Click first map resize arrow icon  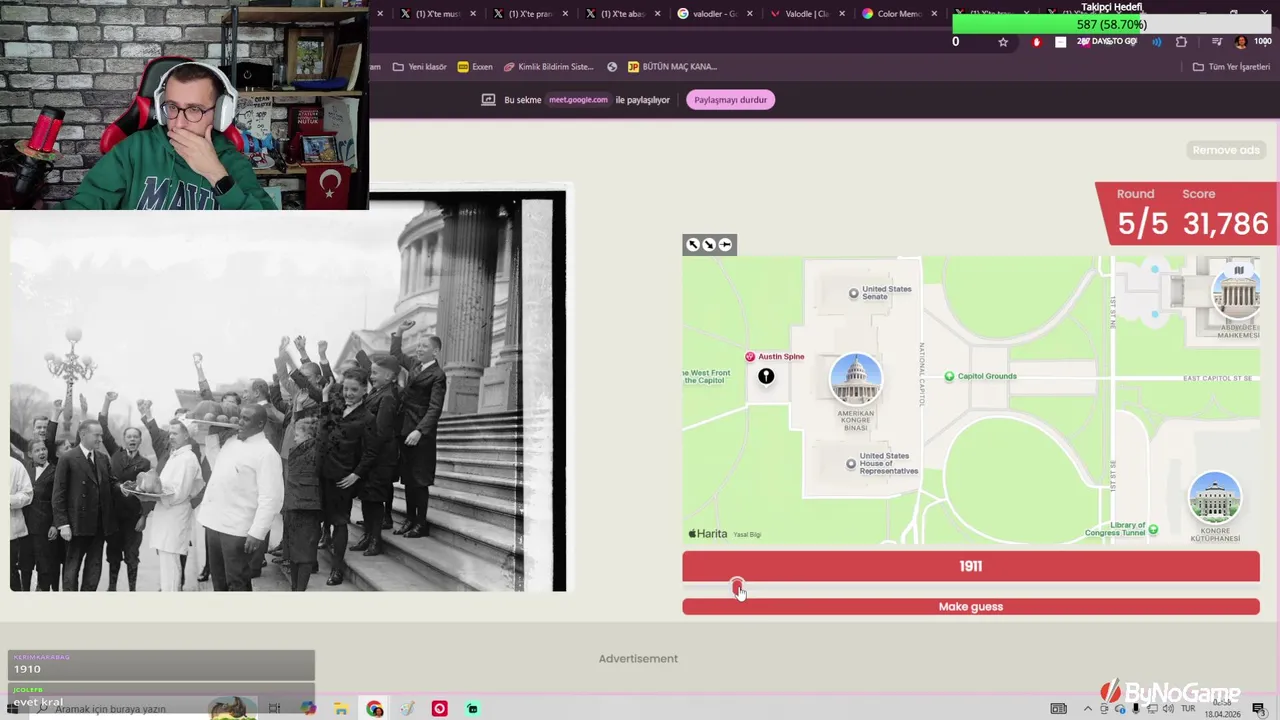pos(693,245)
